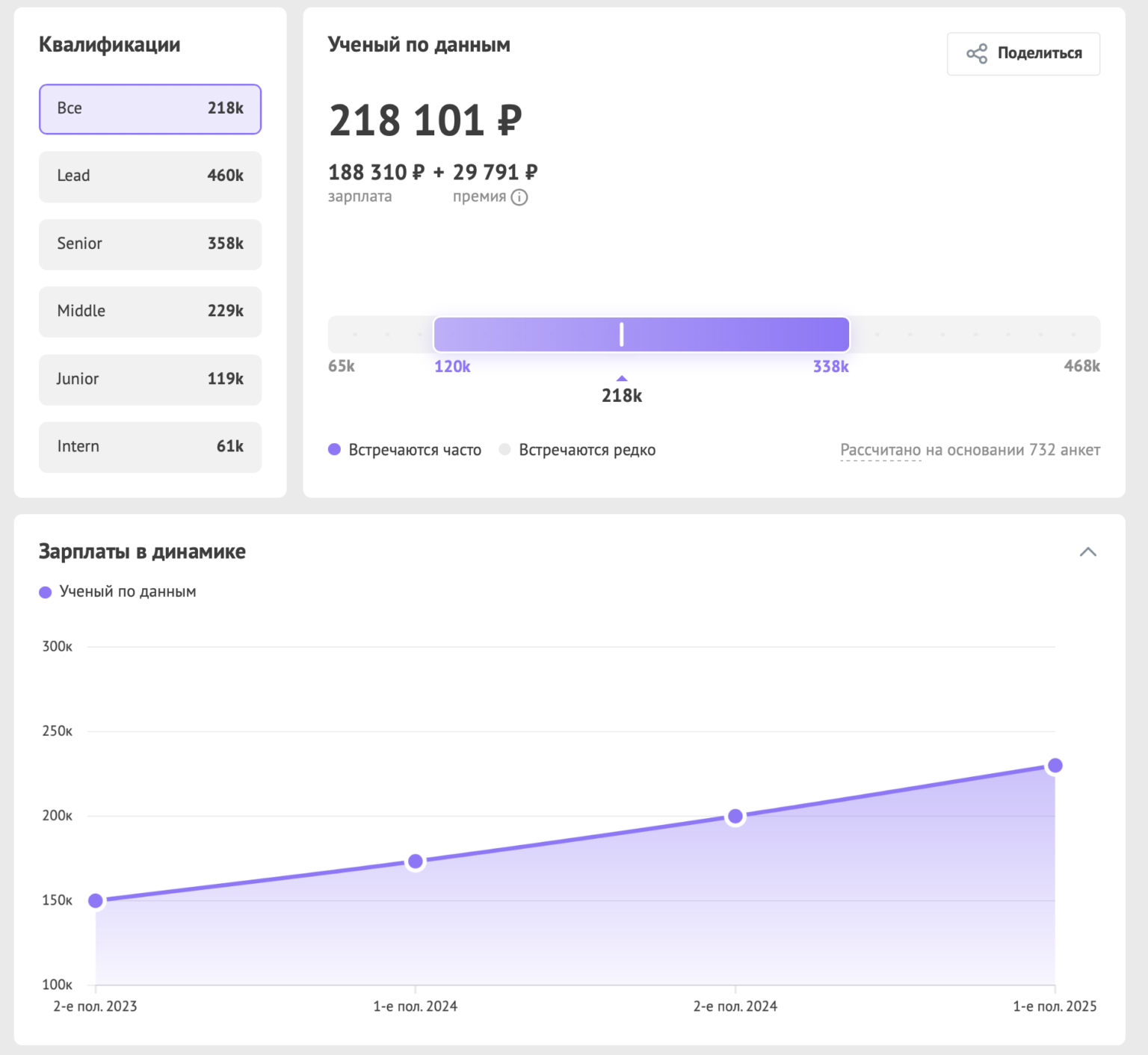Toggle the Ученый по данным chart legend

(x=118, y=592)
